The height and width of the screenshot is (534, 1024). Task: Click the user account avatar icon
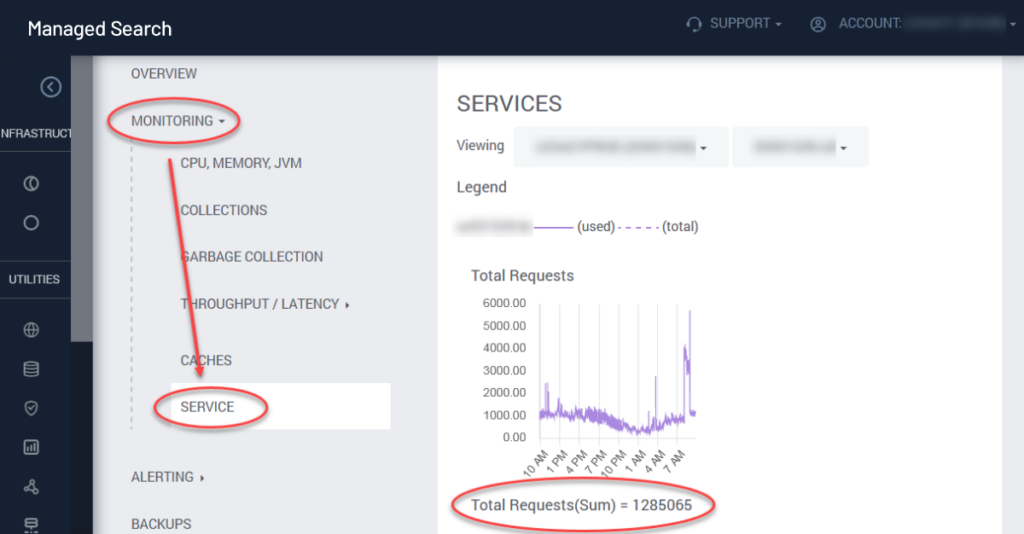818,24
